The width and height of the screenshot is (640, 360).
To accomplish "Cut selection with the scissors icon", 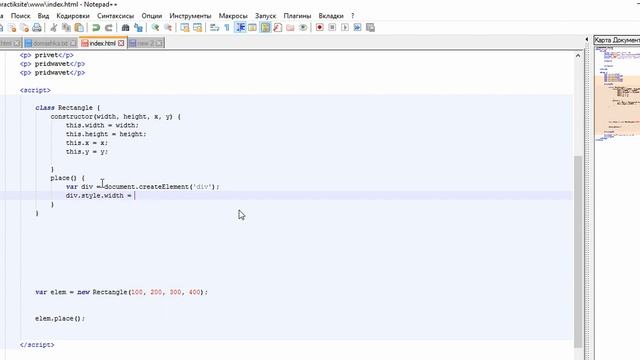I will [x=53, y=28].
